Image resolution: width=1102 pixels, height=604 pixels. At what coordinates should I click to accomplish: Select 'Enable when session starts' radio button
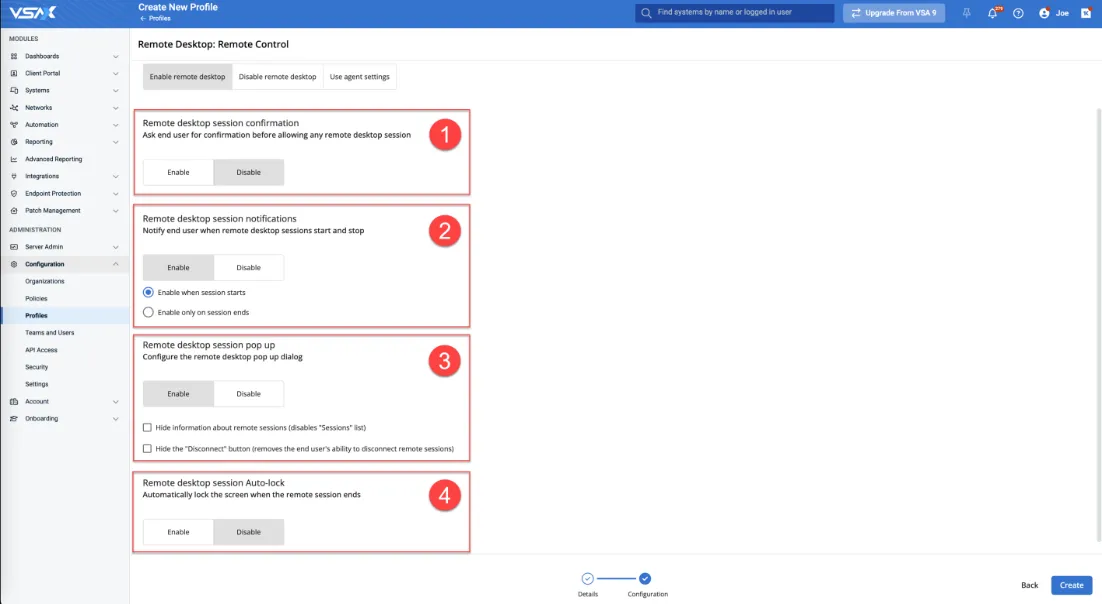pos(148,292)
